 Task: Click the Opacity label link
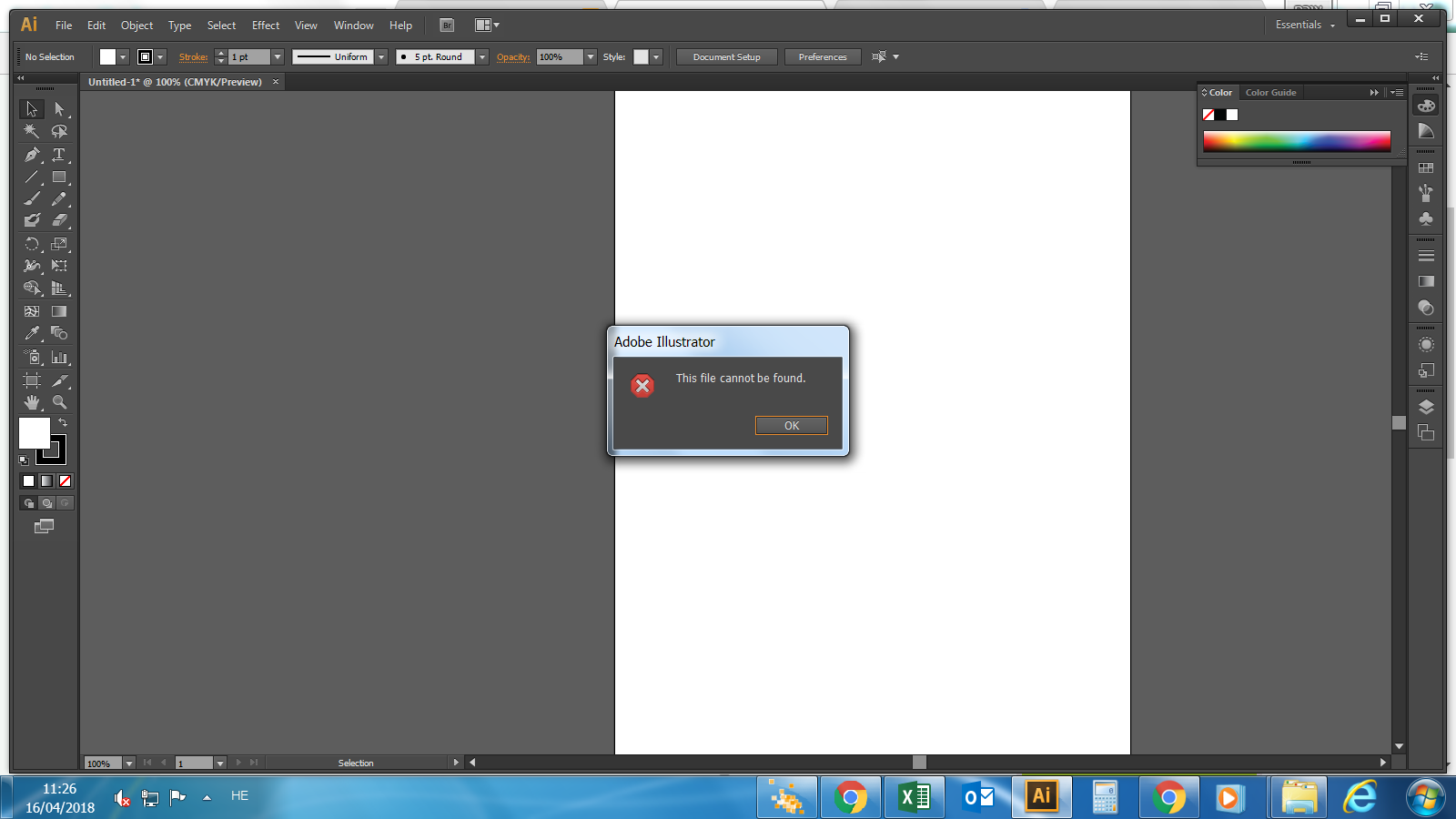pos(513,57)
